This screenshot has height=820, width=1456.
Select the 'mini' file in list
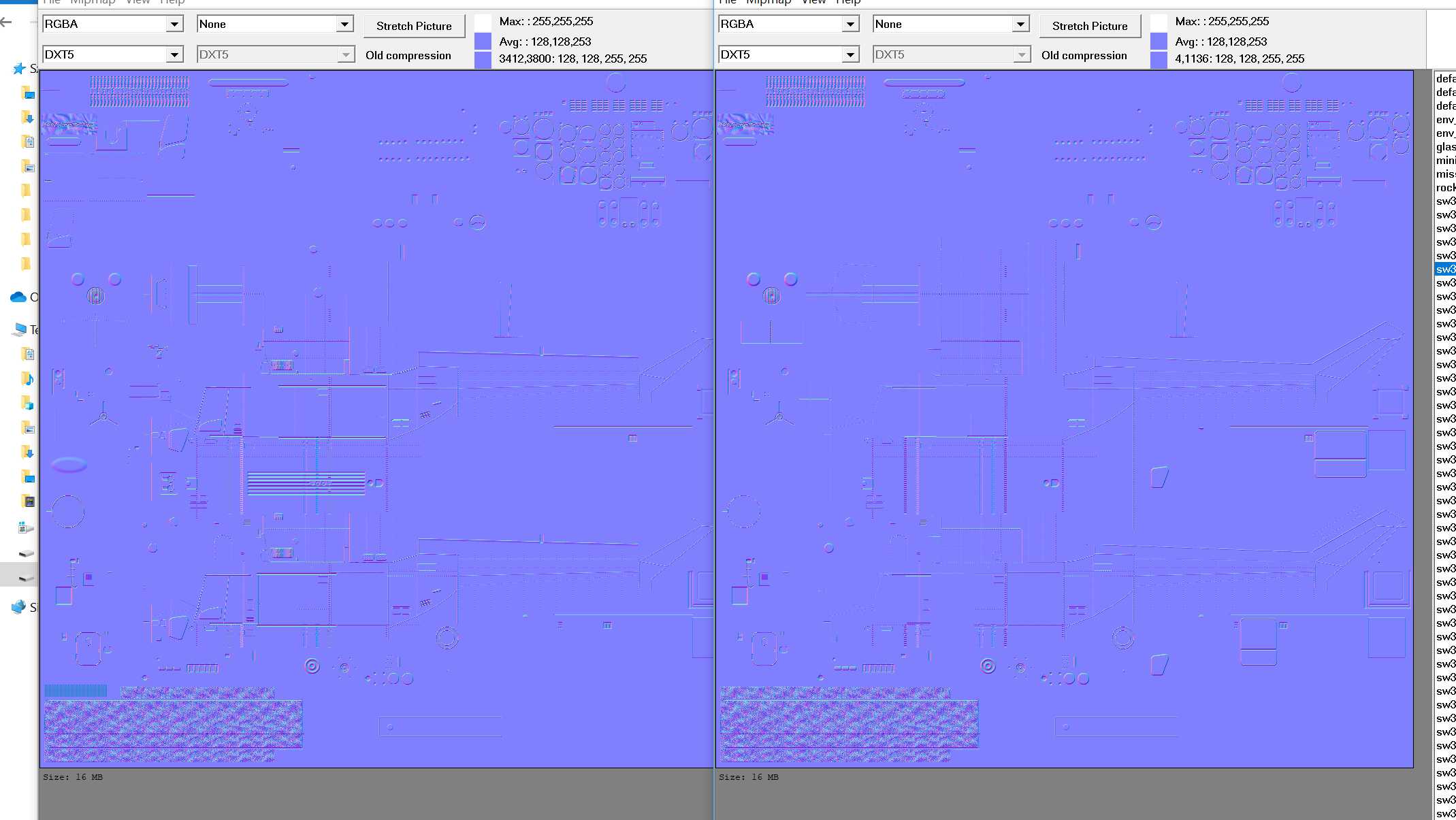tap(1445, 161)
